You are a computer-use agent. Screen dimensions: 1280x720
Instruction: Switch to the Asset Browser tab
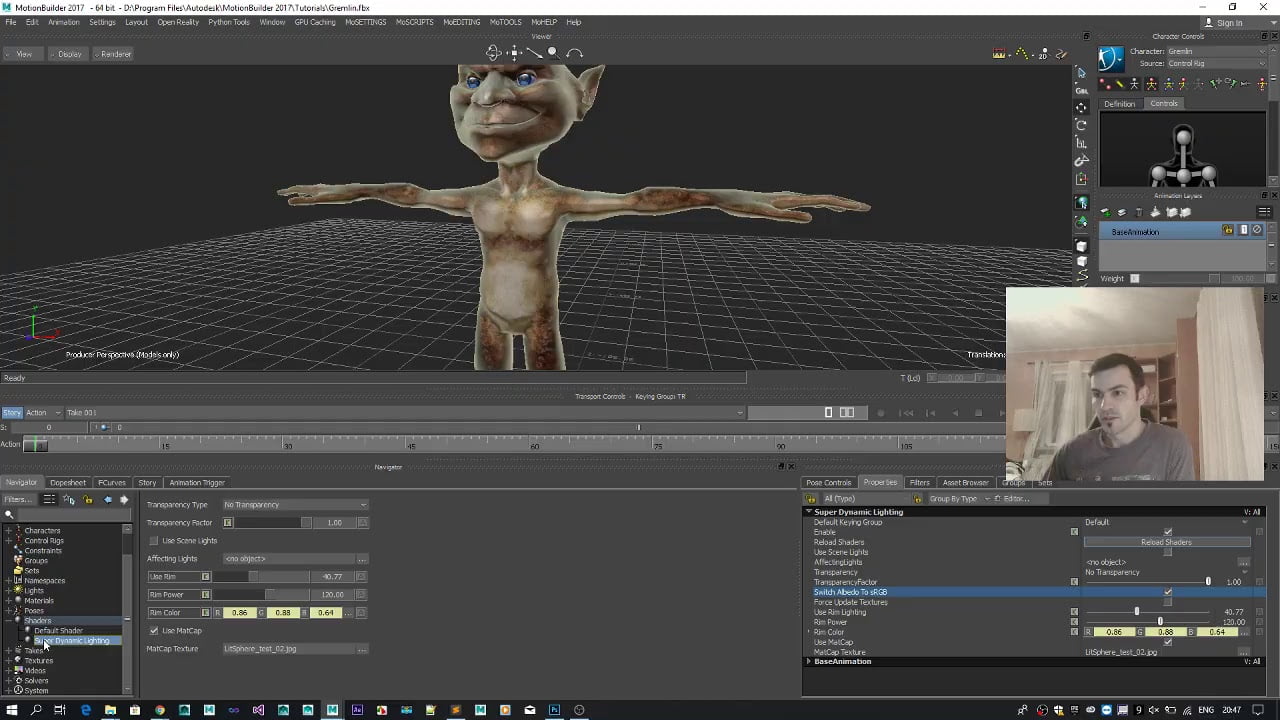[x=966, y=482]
